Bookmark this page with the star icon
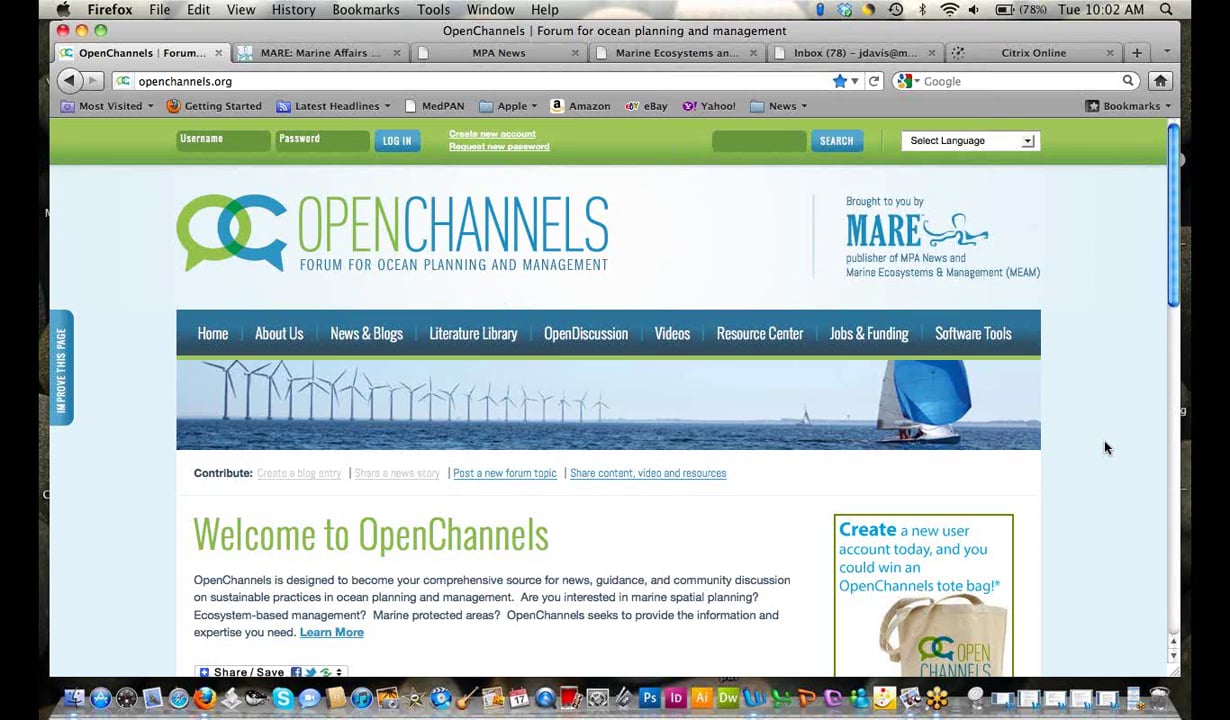Image resolution: width=1230 pixels, height=720 pixels. 840,81
